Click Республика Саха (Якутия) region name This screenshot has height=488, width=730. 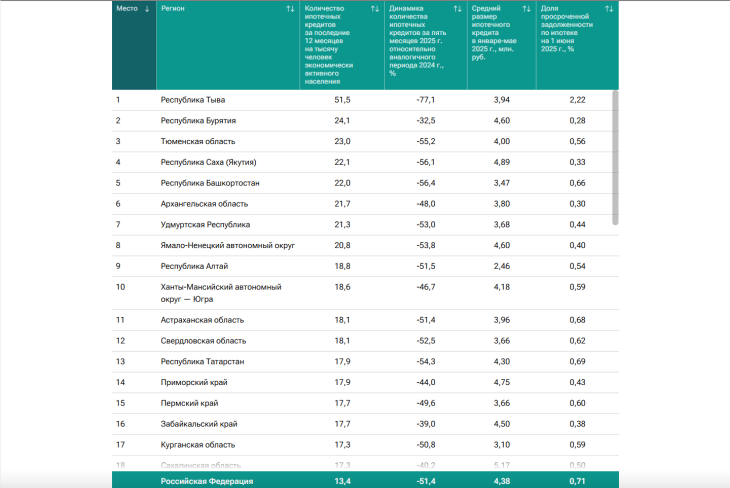207,162
